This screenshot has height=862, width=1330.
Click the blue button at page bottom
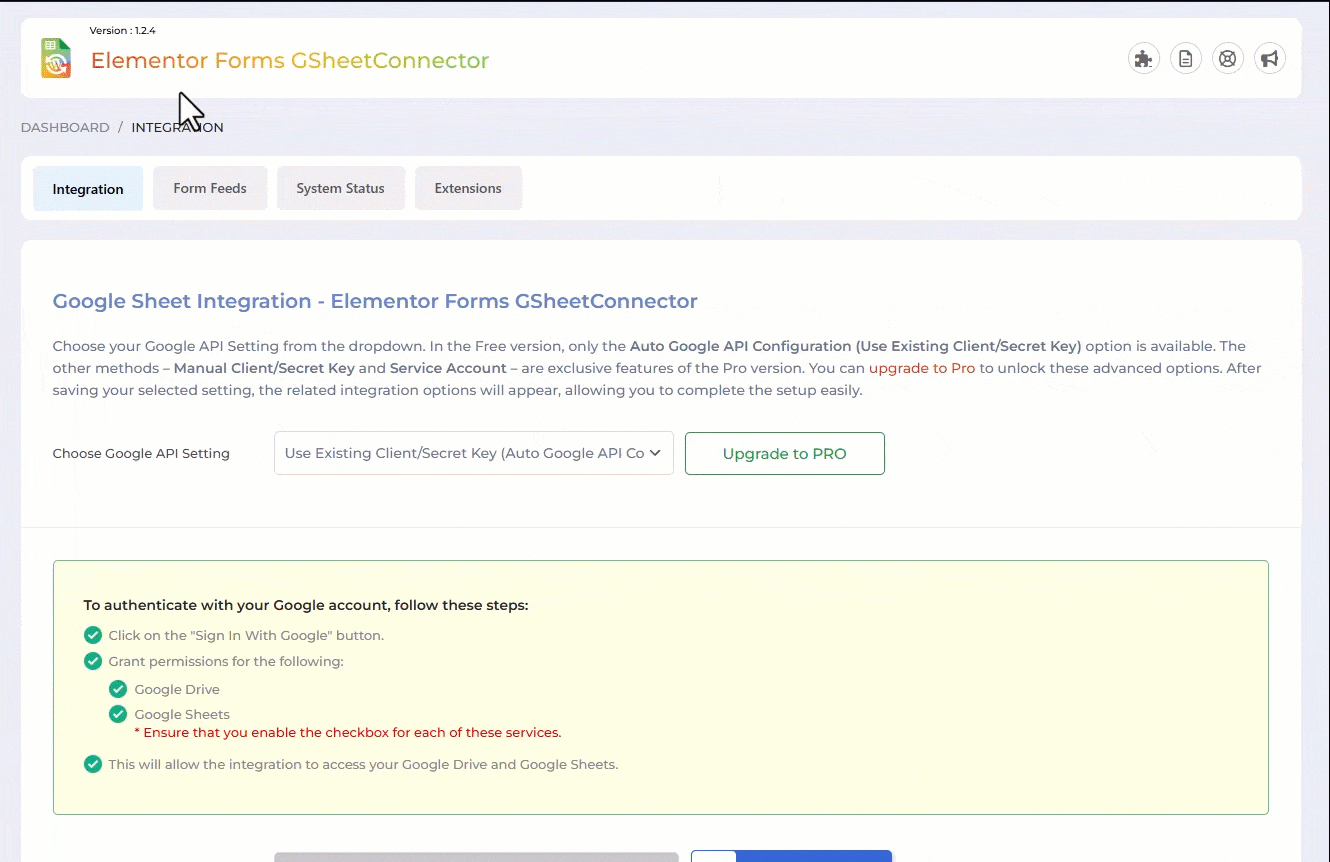[x=791, y=856]
